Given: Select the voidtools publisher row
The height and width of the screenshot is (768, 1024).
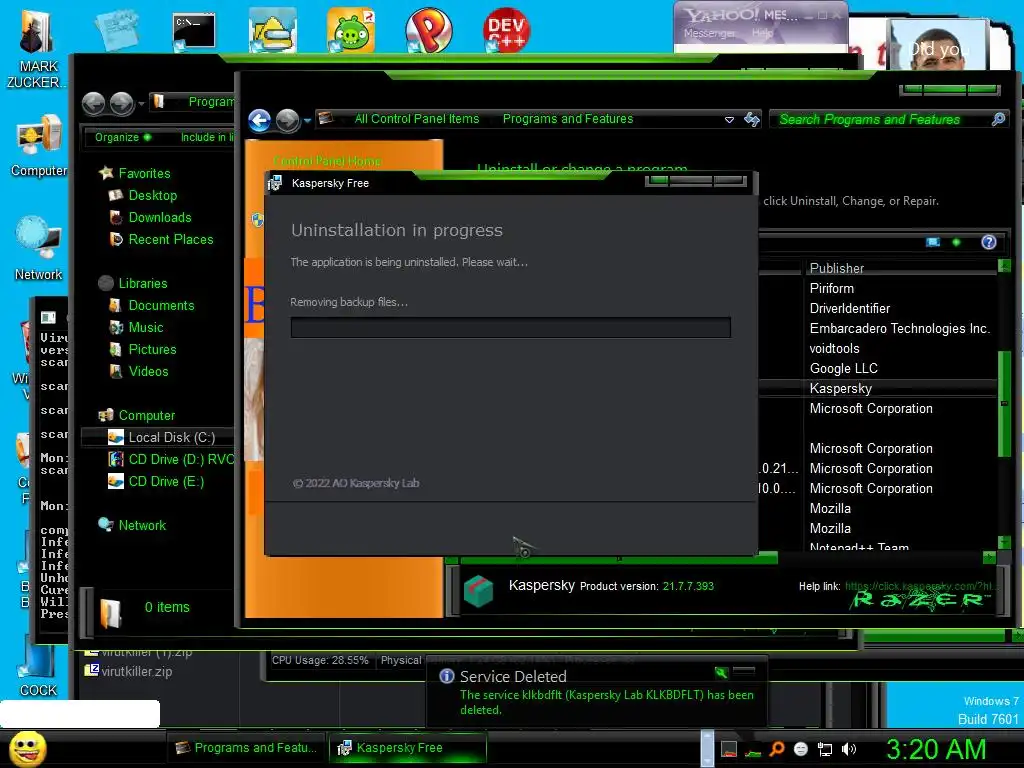Looking at the screenshot, I should (x=834, y=349).
